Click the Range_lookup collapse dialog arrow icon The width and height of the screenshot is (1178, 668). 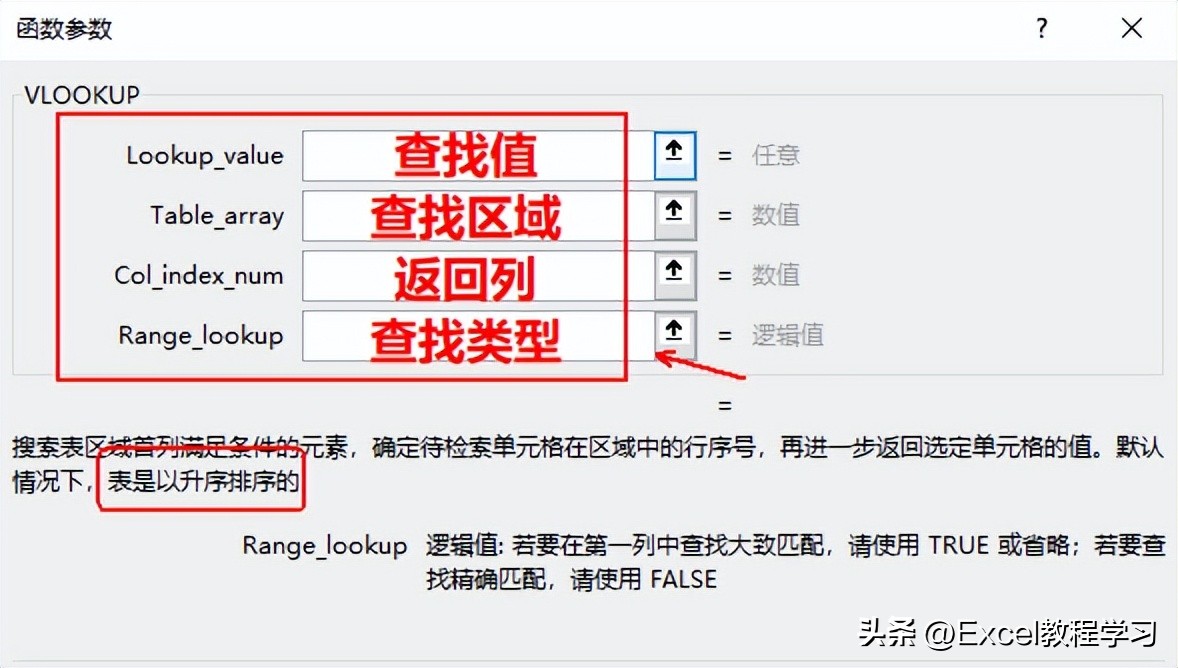pyautogui.click(x=675, y=336)
